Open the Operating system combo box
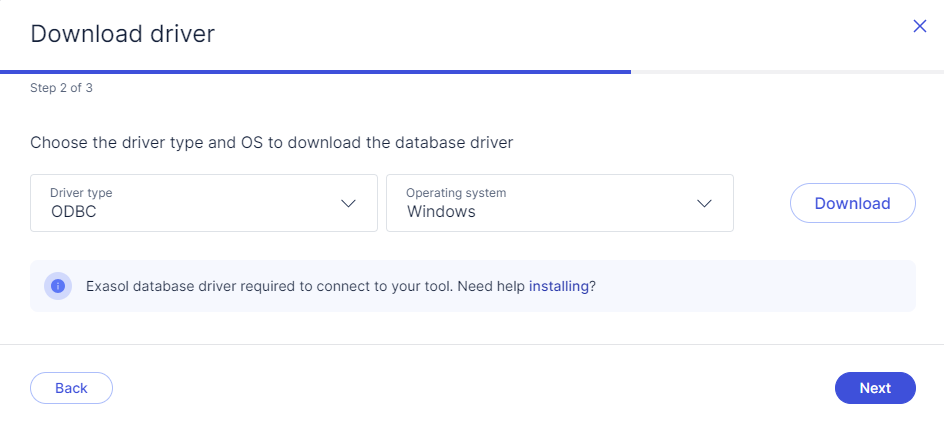Image resolution: width=944 pixels, height=429 pixels. click(x=560, y=203)
